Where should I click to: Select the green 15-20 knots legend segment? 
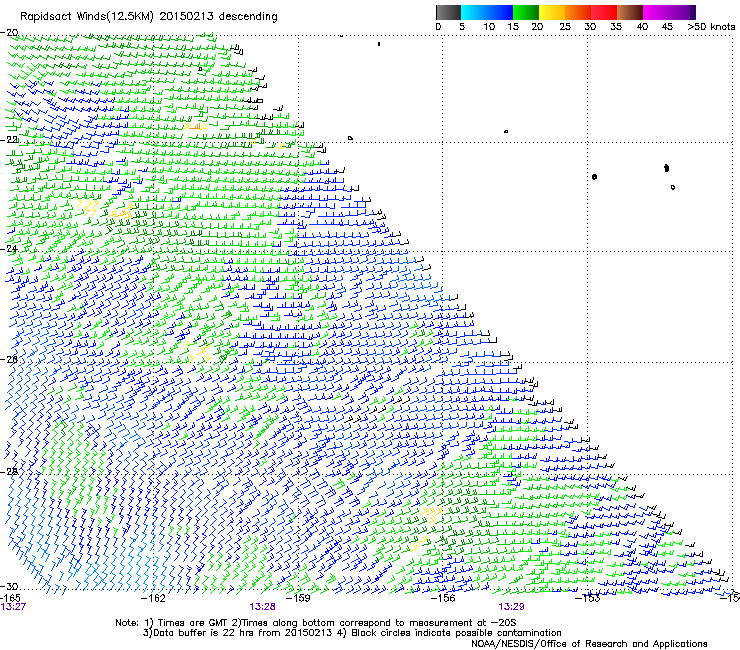tap(526, 13)
